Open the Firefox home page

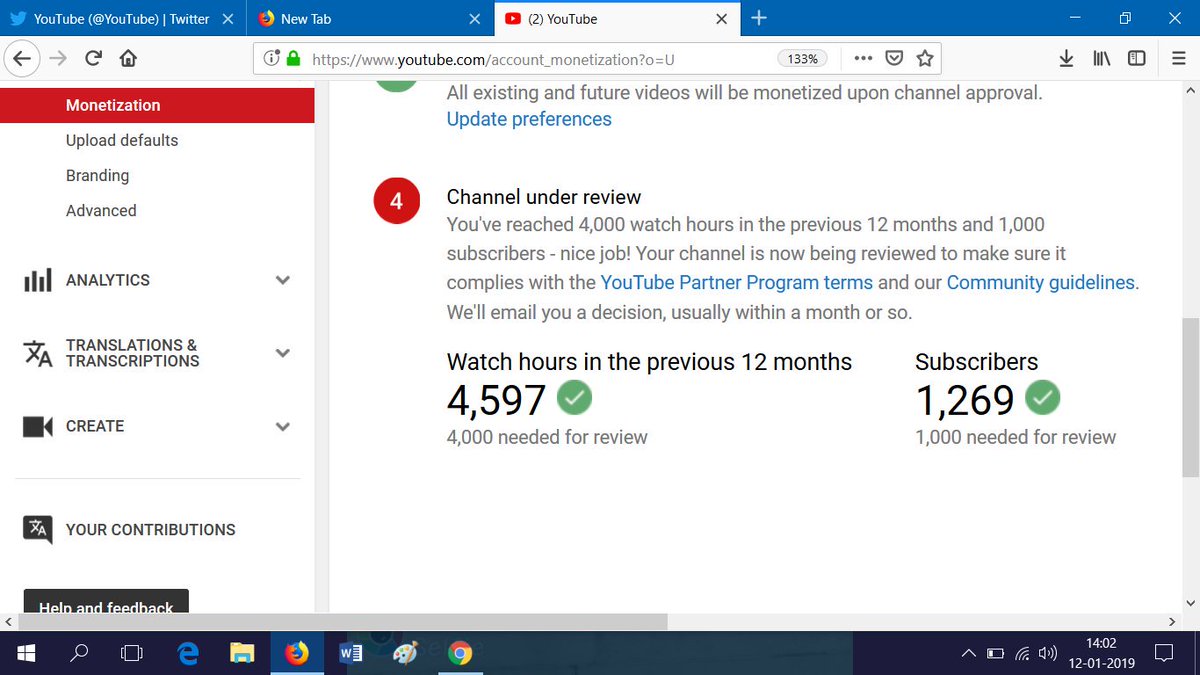(x=128, y=59)
